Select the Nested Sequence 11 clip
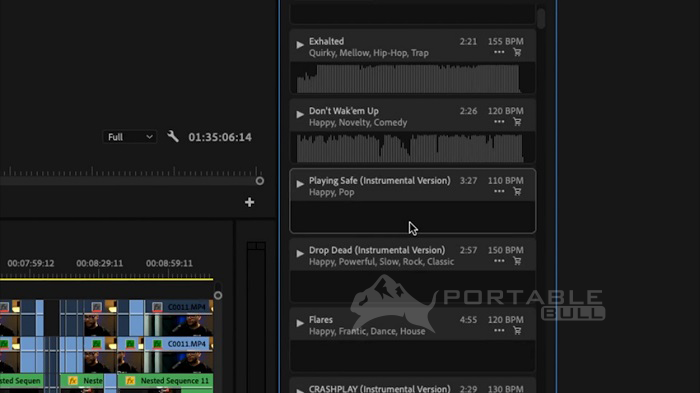Viewport: 700px width, 393px height. click(166, 381)
